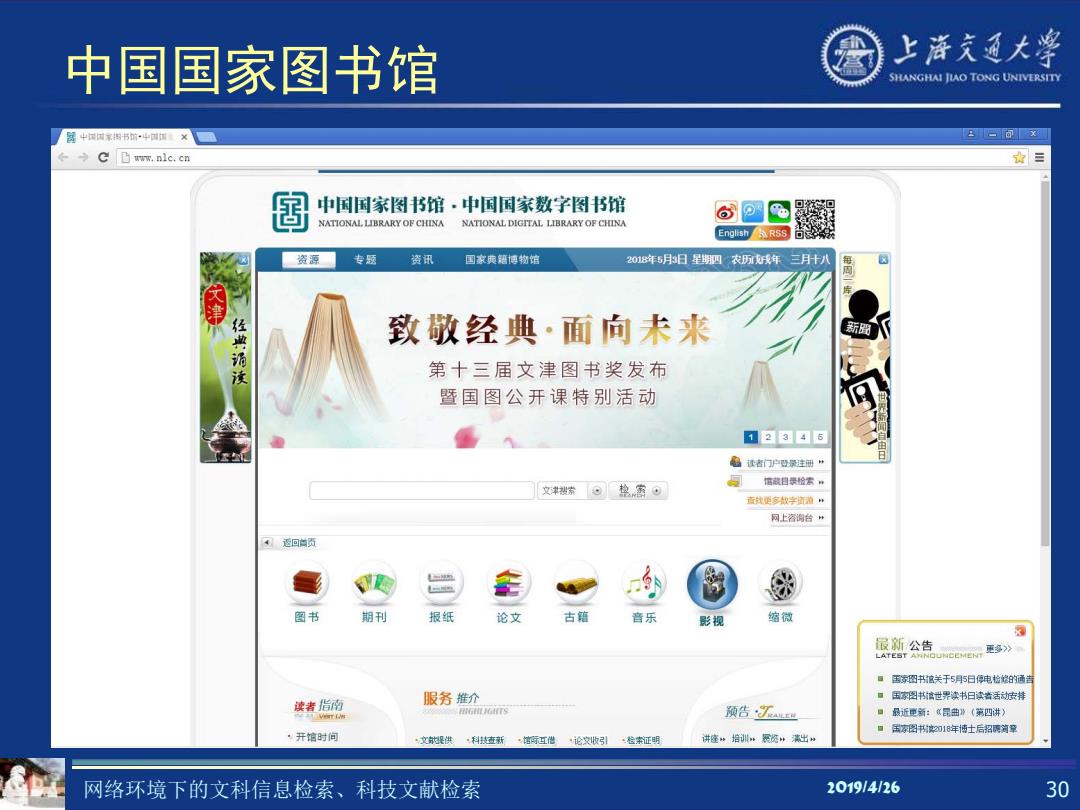The image size is (1080, 810).
Task: Open announcement 国家图书馆世界读书日读者活动安排
Action: (958, 695)
